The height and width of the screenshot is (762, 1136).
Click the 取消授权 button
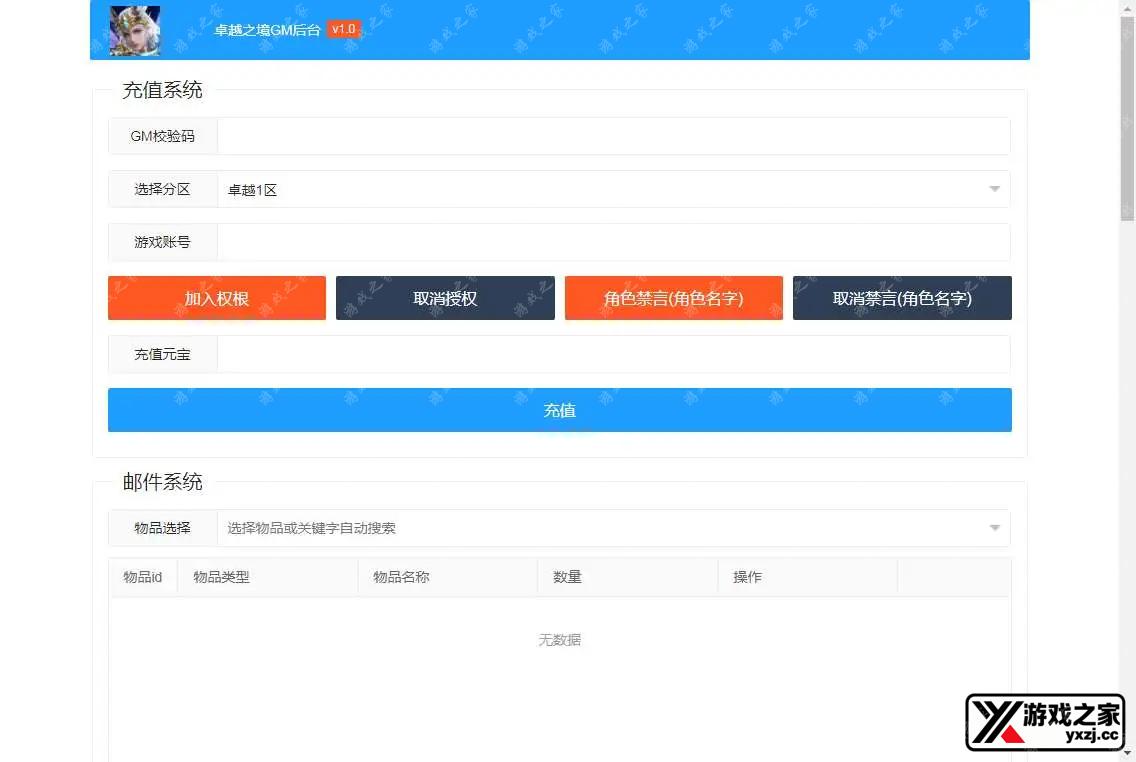click(x=445, y=298)
